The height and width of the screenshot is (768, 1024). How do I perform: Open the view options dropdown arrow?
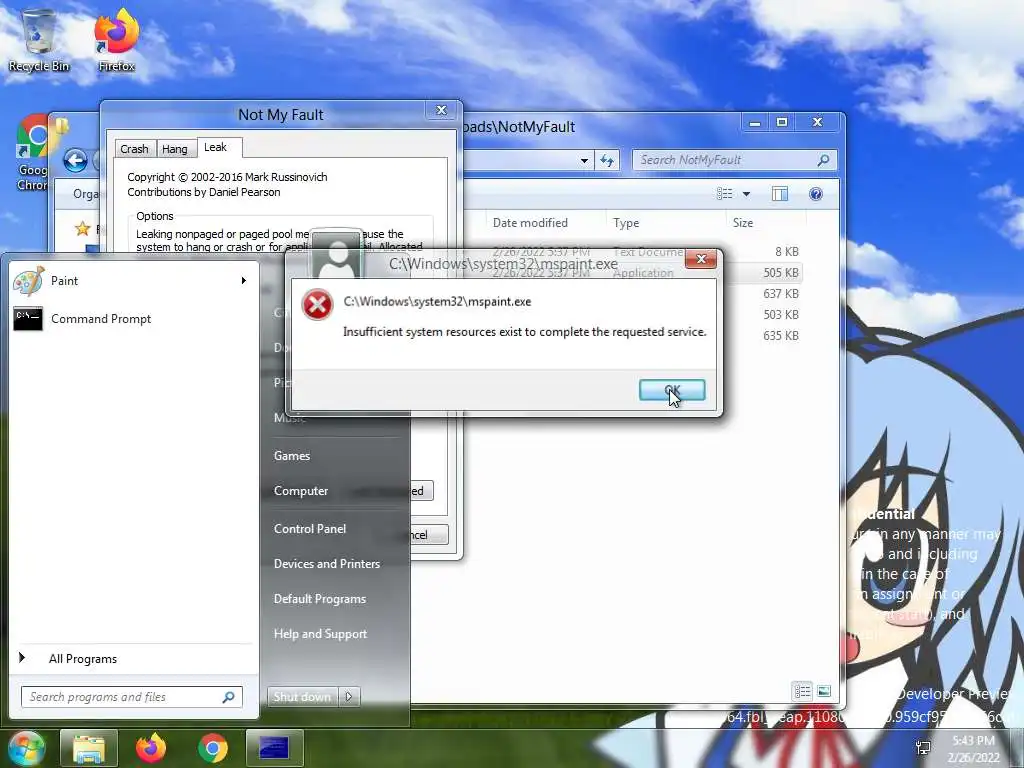coord(746,194)
